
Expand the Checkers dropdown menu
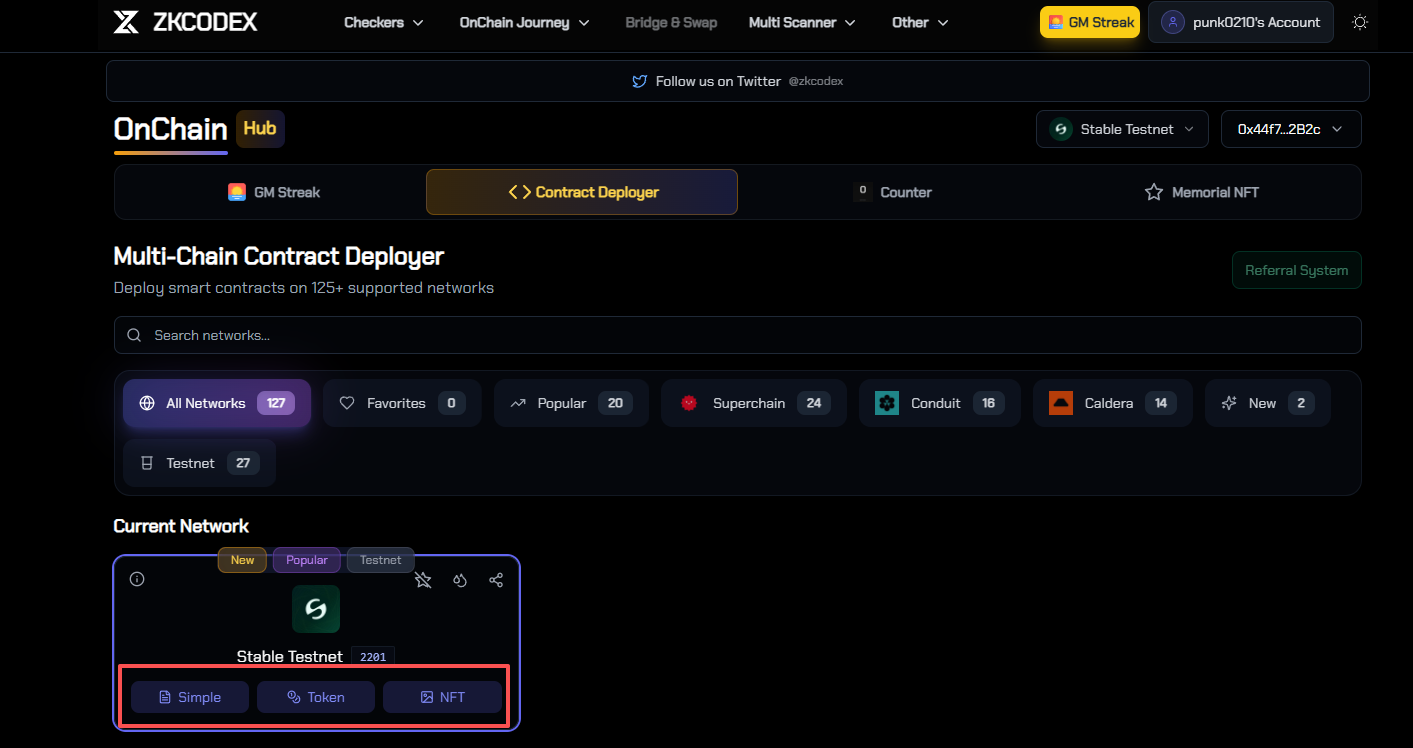tap(384, 22)
